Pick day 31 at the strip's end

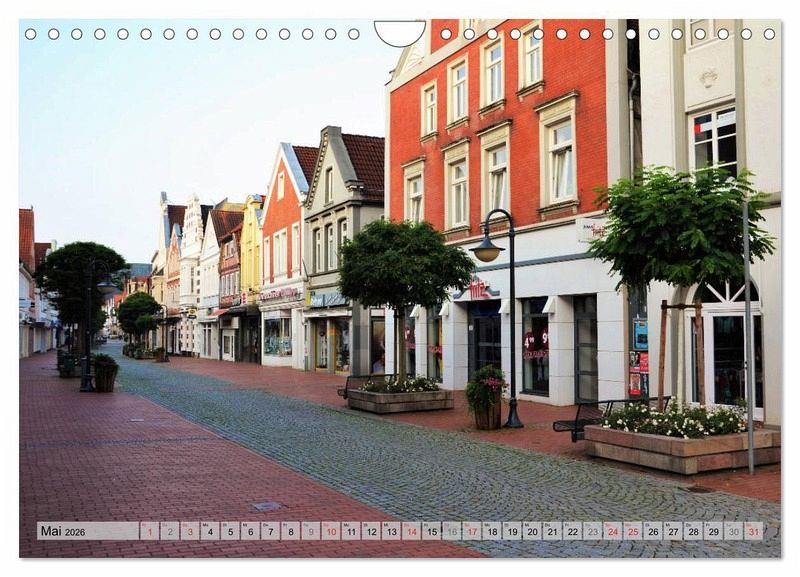(x=753, y=531)
